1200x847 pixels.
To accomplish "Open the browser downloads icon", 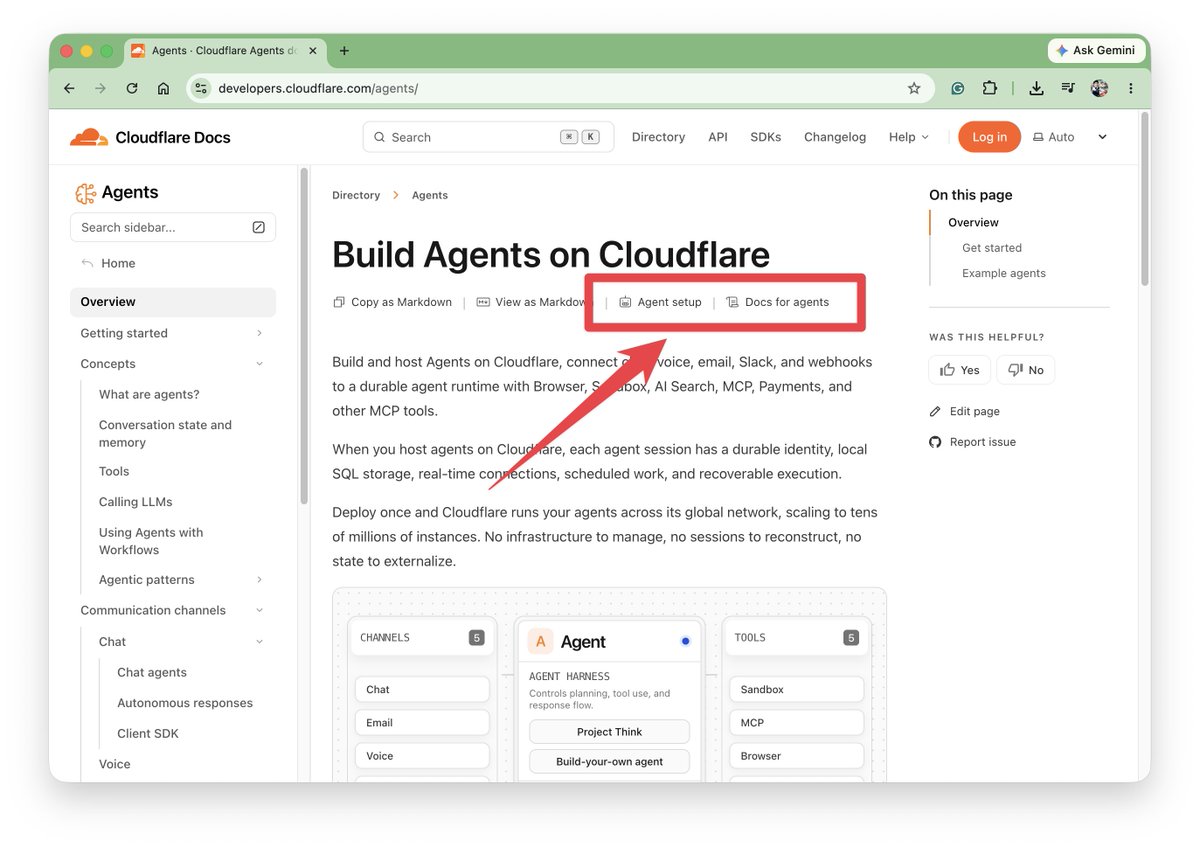I will click(1036, 88).
